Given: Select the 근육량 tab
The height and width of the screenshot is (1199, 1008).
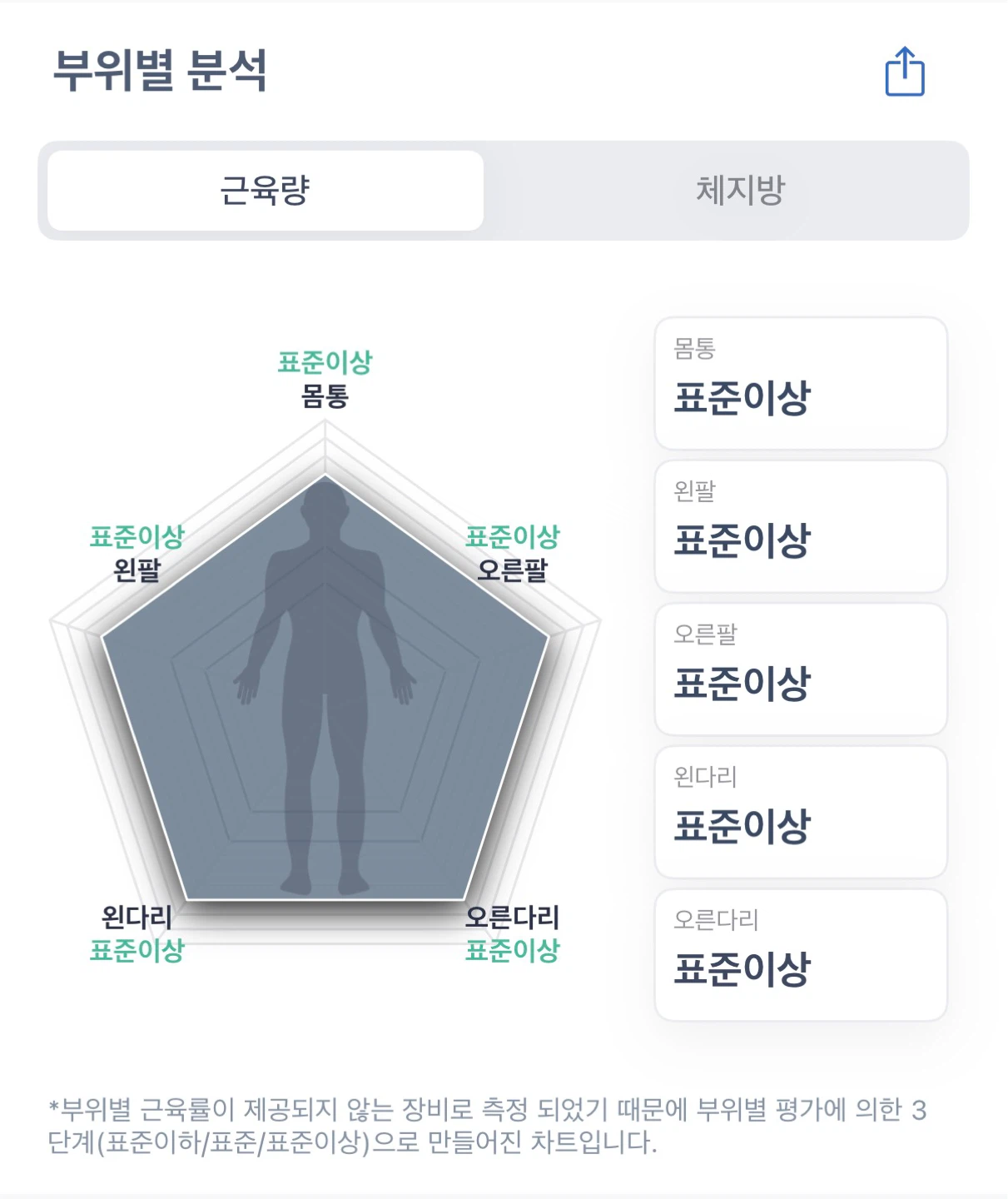Looking at the screenshot, I should [266, 191].
